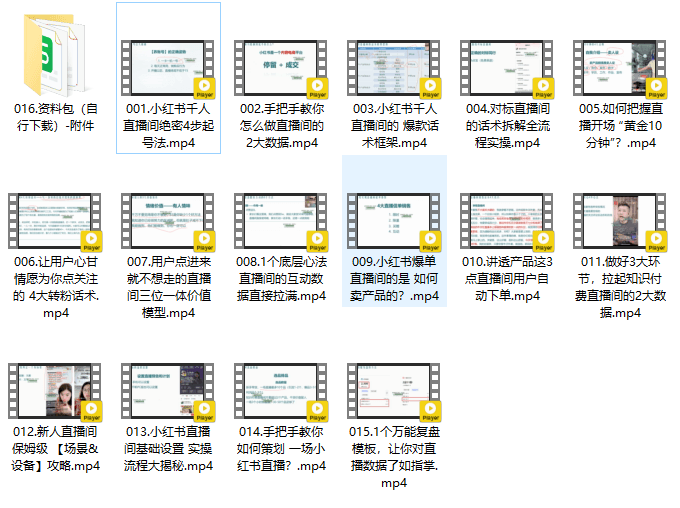
Task: Click the filename text 001.小红书千人直播间绝密4步起号法.mp4
Action: pyautogui.click(x=168, y=126)
